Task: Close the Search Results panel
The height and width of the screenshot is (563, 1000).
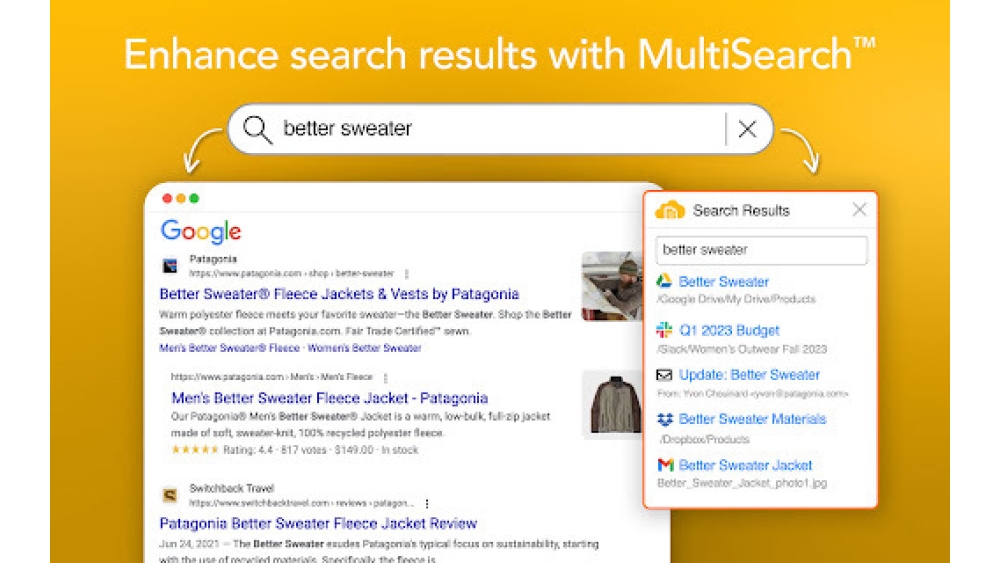Action: click(x=859, y=210)
